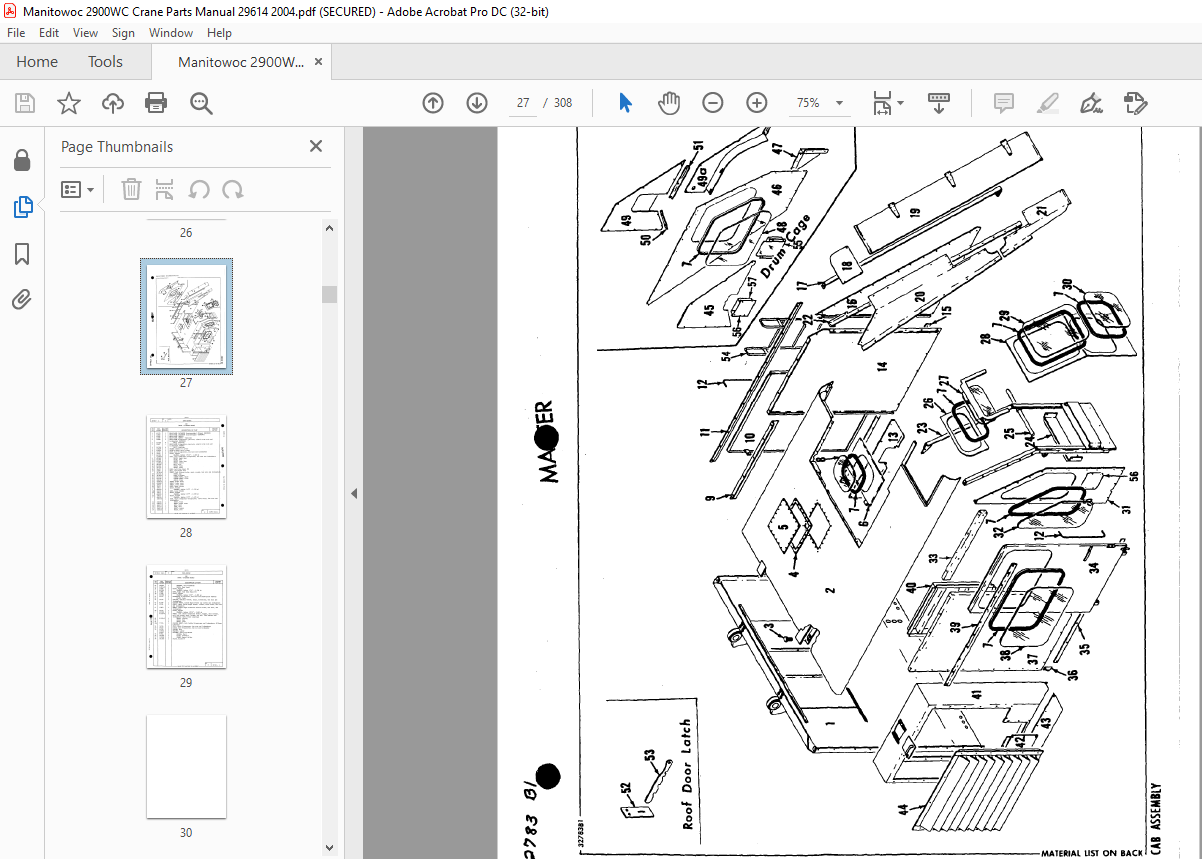1202x859 pixels.
Task: Open the sign document pen tool
Action: (1091, 103)
